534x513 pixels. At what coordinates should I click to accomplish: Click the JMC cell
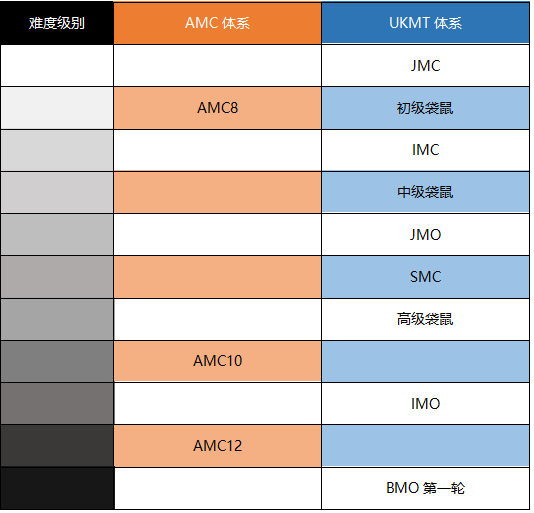(426, 65)
